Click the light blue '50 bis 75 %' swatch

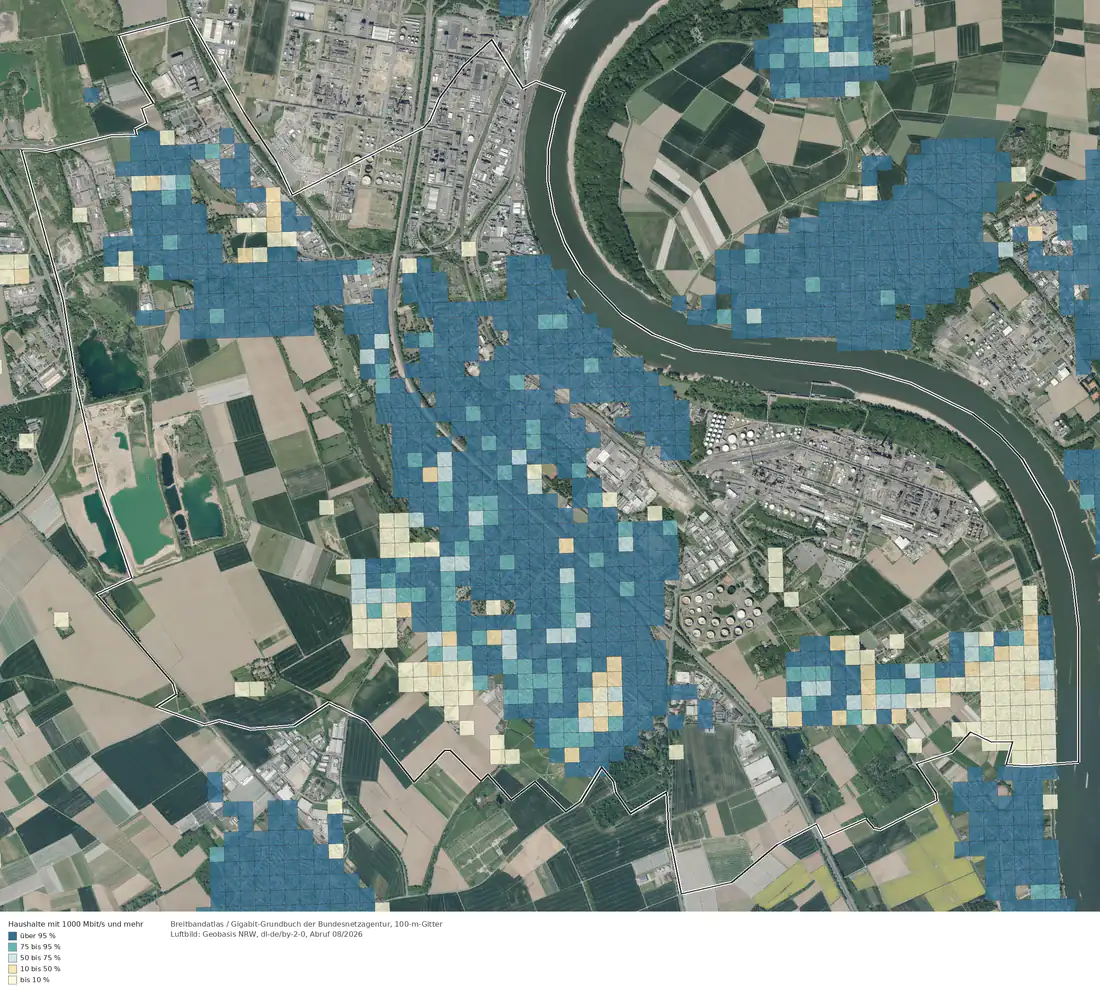(12, 958)
